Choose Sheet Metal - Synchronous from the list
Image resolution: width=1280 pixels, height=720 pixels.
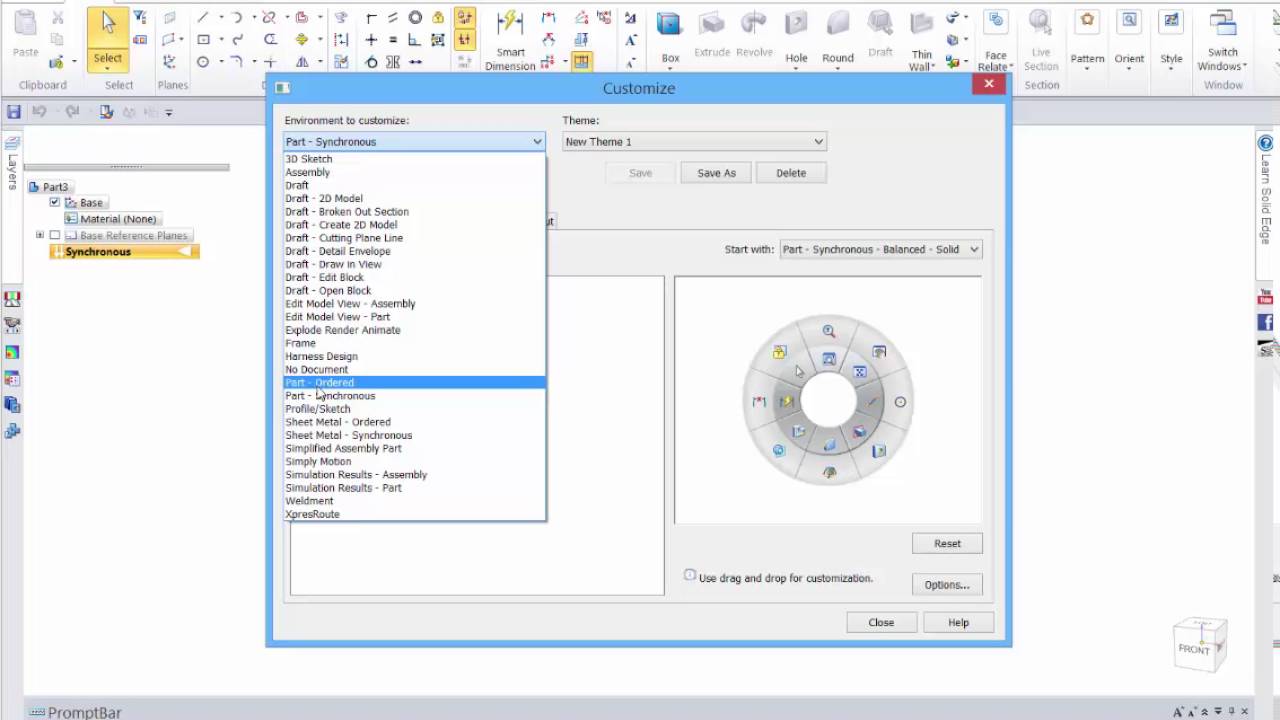[415, 435]
